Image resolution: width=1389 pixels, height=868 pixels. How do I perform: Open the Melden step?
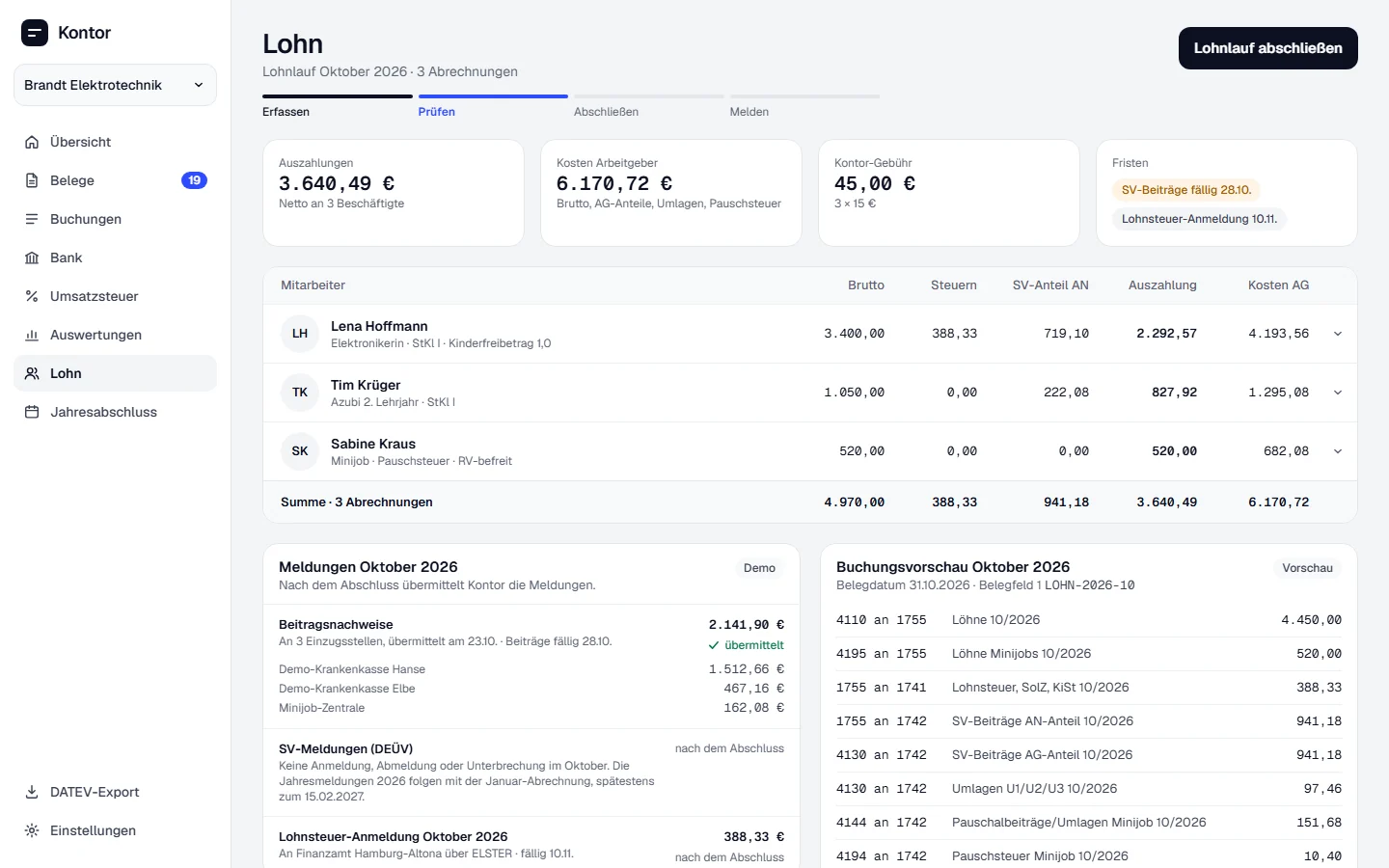[x=804, y=106]
